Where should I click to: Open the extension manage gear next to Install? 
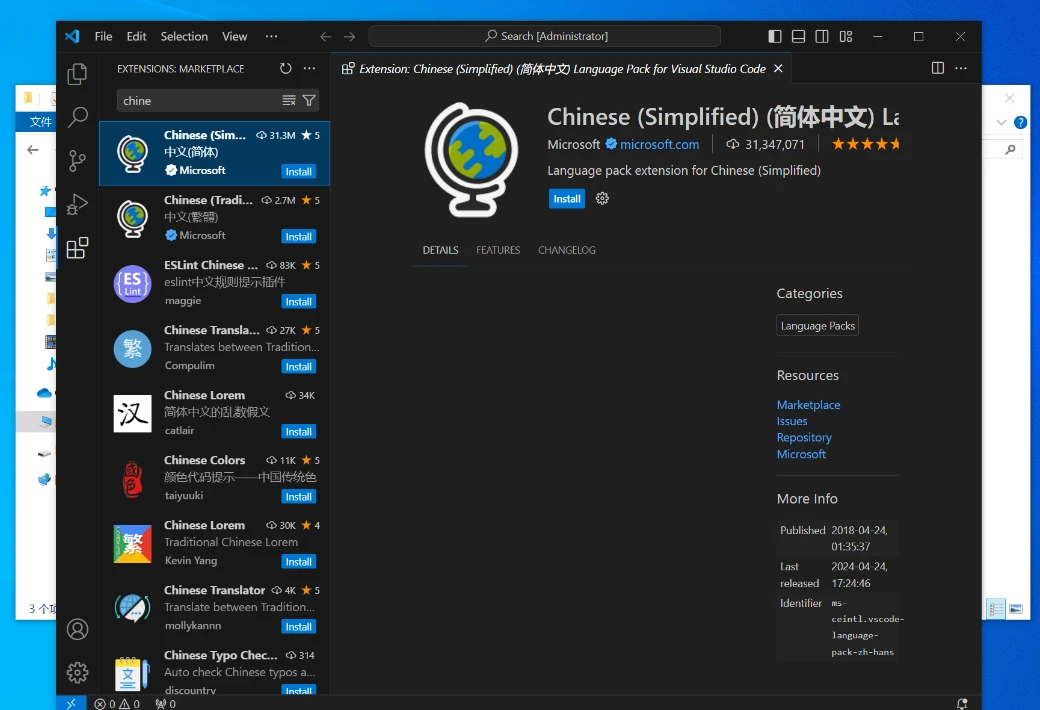tap(602, 198)
